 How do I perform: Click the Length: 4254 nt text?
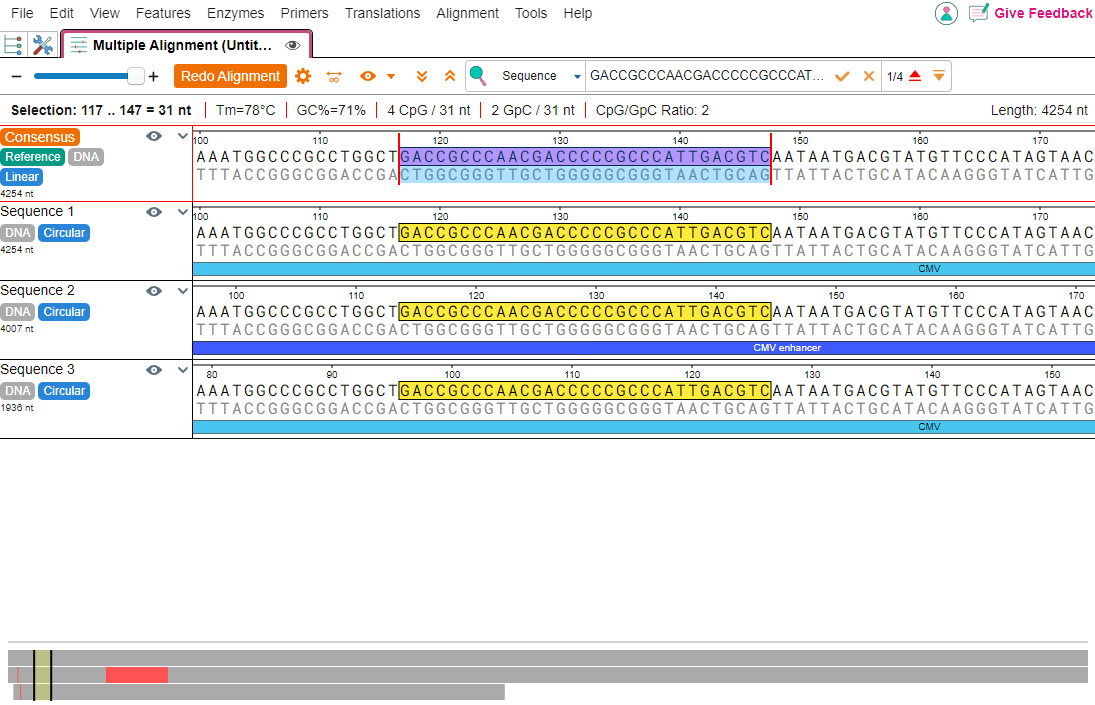point(1039,110)
